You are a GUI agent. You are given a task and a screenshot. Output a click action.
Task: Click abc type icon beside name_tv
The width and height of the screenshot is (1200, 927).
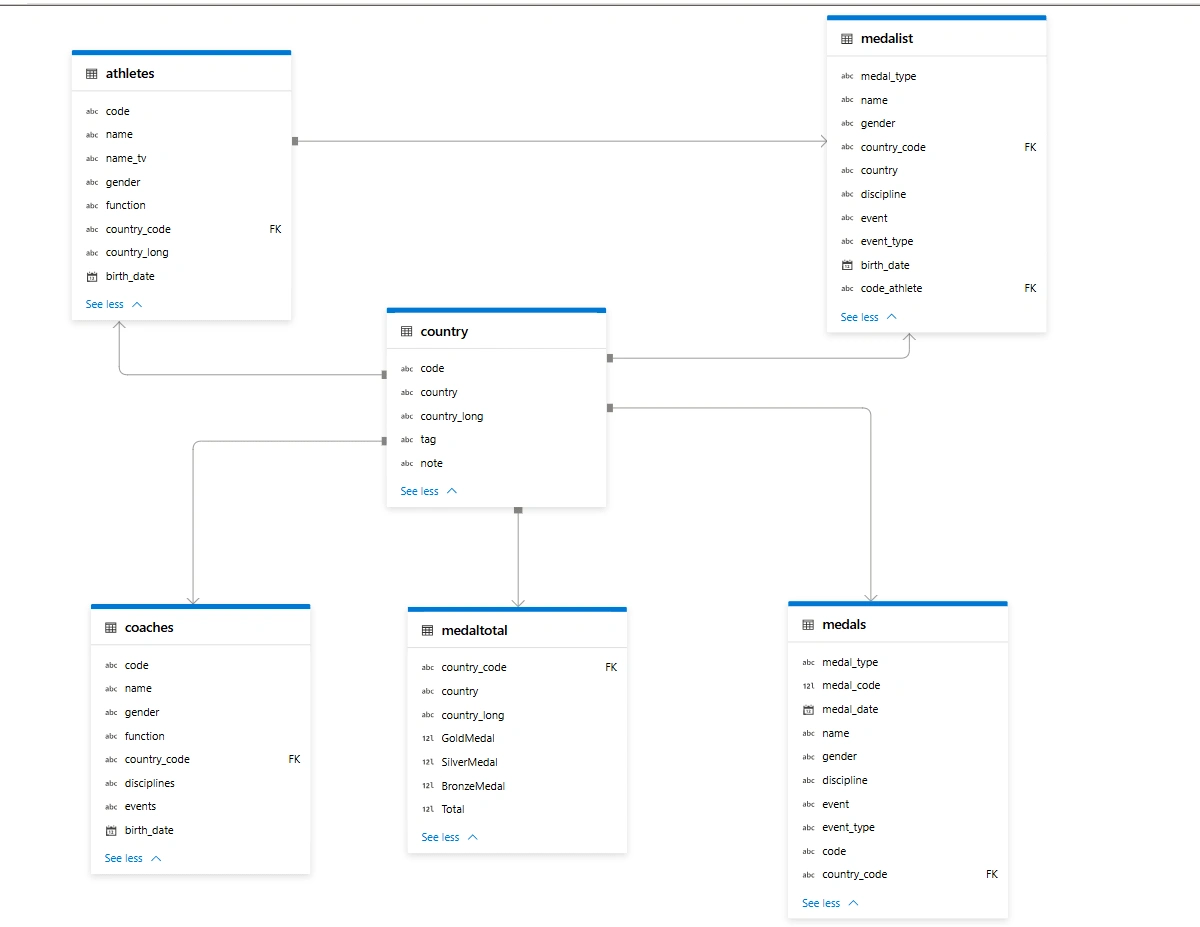click(x=92, y=159)
